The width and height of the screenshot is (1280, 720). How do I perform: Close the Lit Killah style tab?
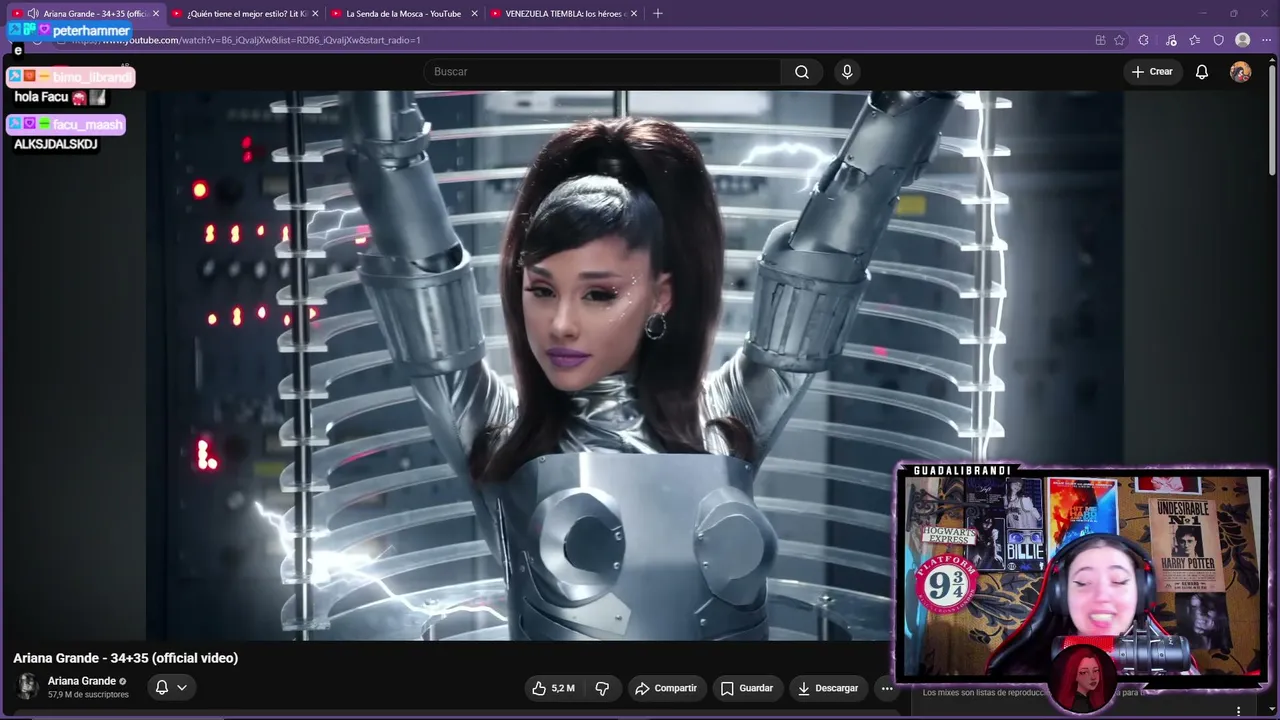[315, 14]
